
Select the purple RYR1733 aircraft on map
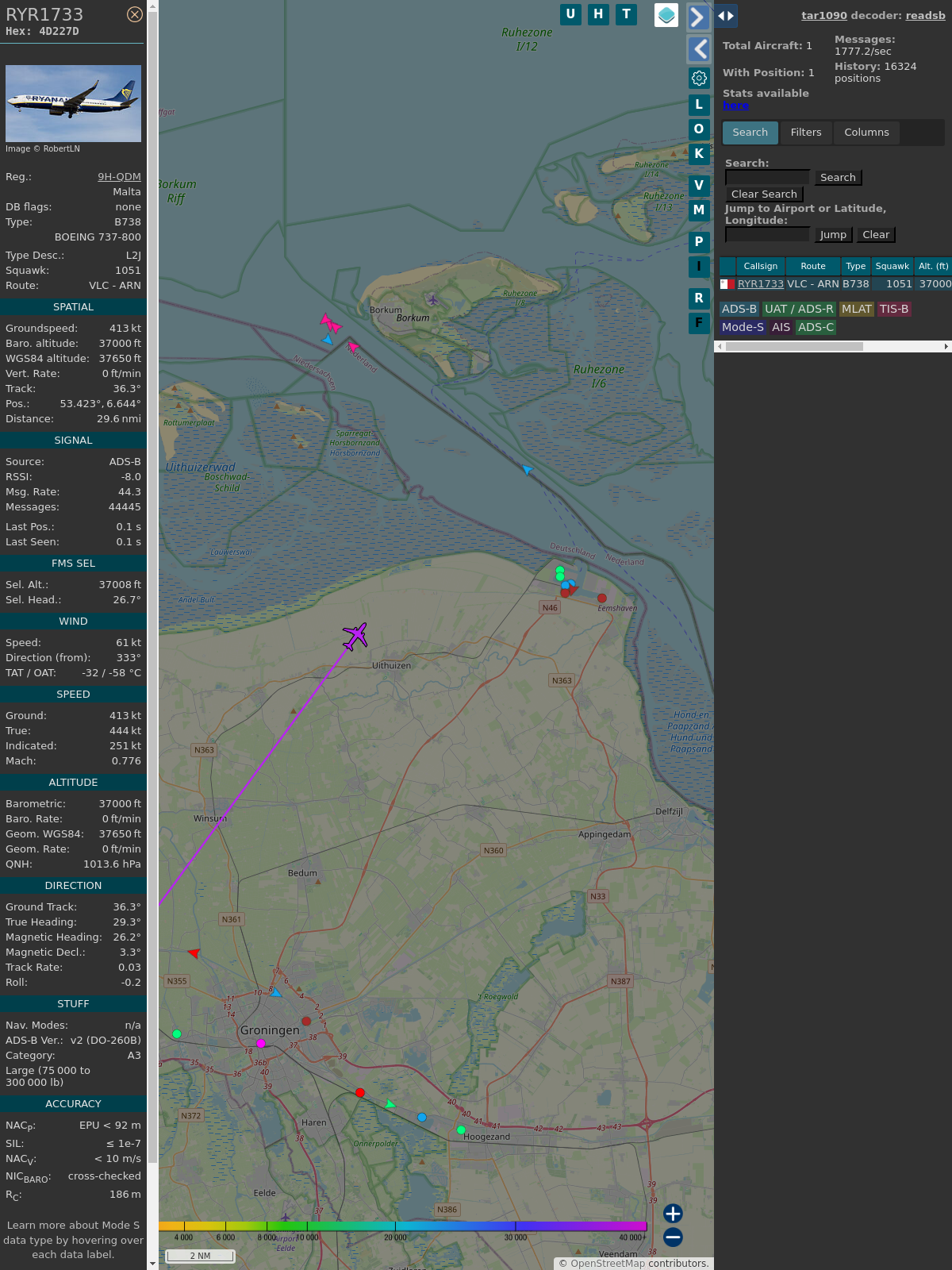355,636
